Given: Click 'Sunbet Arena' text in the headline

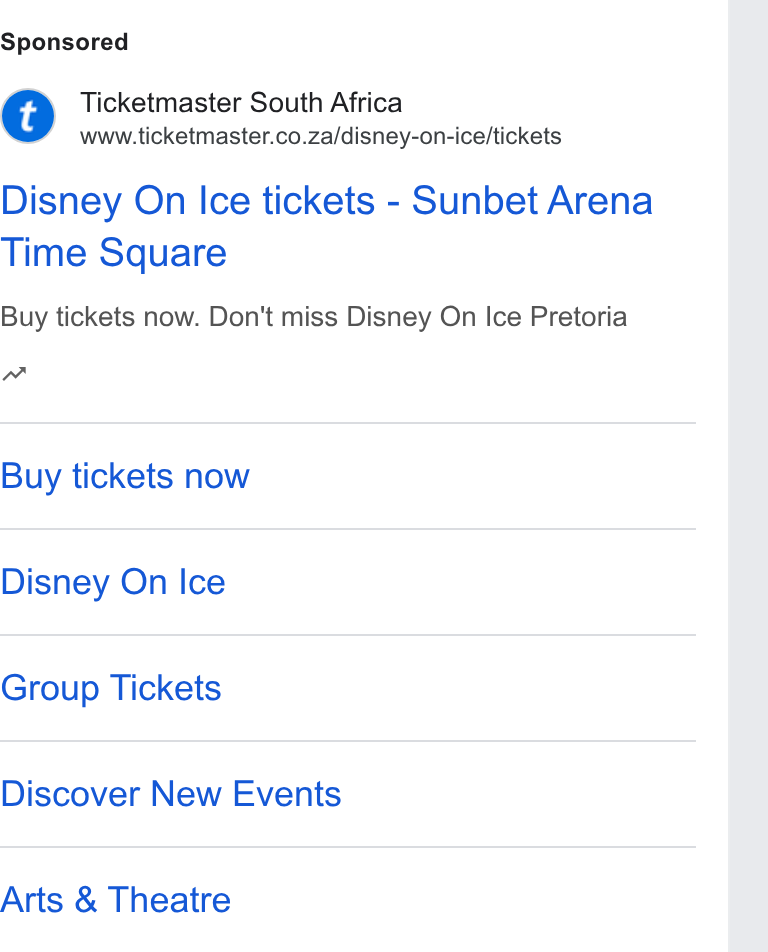Looking at the screenshot, I should pos(532,200).
